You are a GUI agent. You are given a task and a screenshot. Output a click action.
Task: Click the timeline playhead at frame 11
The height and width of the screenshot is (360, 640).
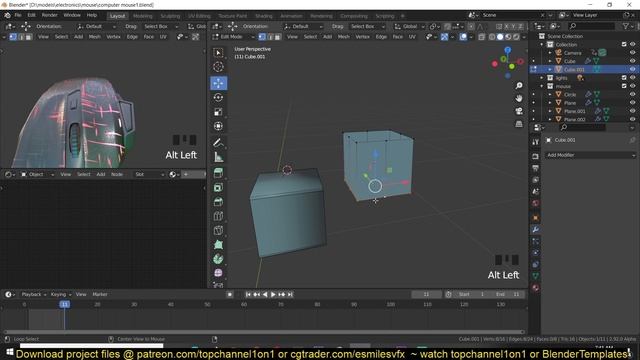tap(64, 304)
